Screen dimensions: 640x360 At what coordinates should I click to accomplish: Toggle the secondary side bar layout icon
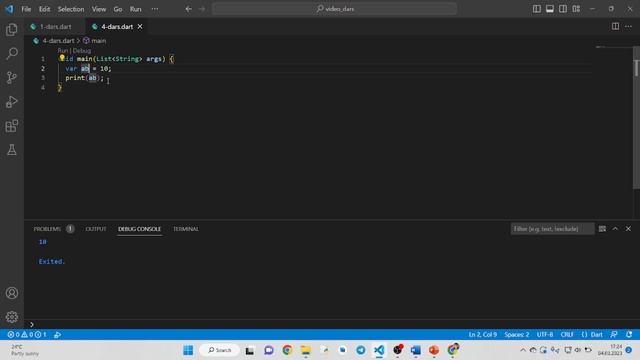(x=563, y=9)
